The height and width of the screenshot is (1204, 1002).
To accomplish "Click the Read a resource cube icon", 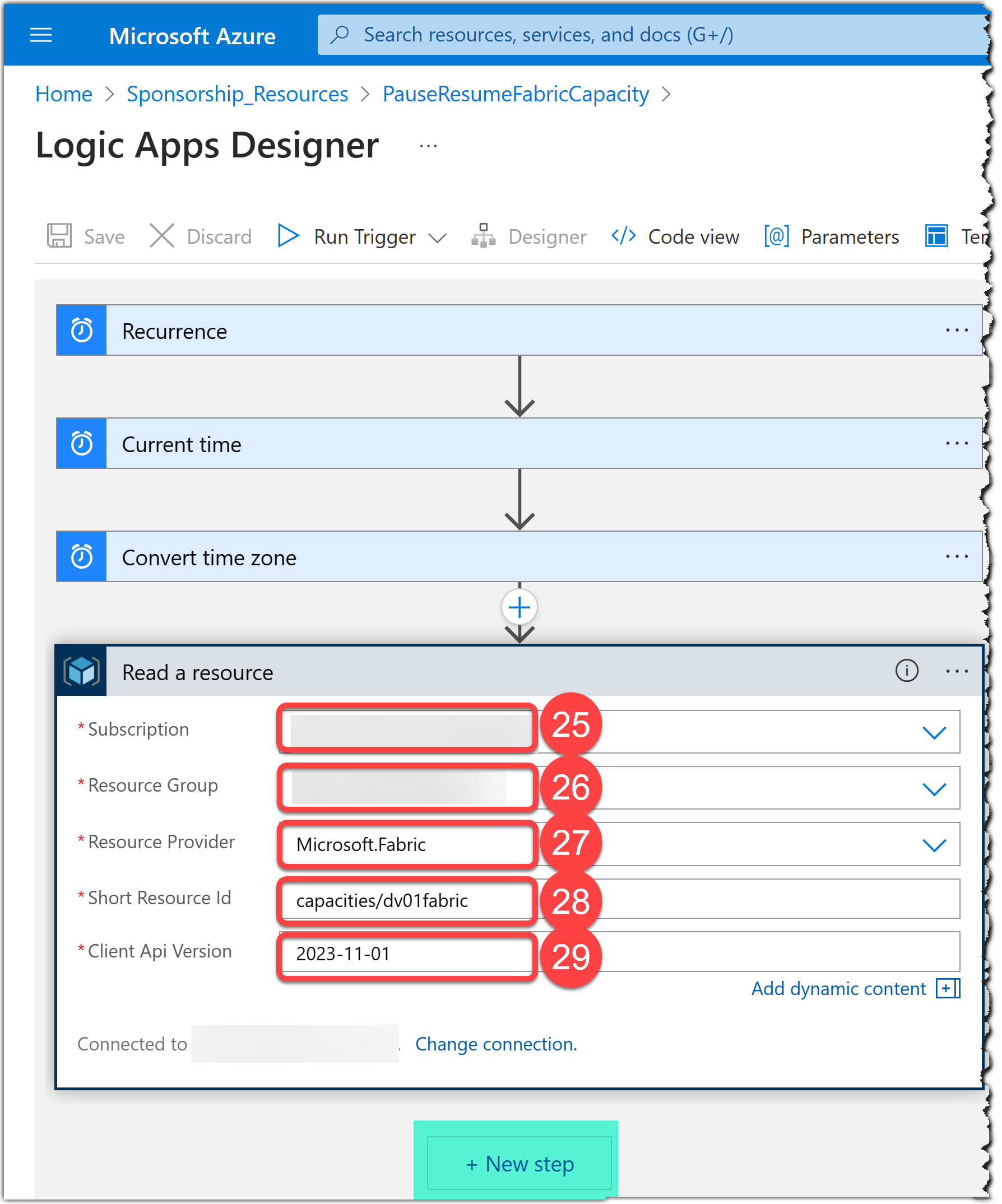I will coord(81,671).
